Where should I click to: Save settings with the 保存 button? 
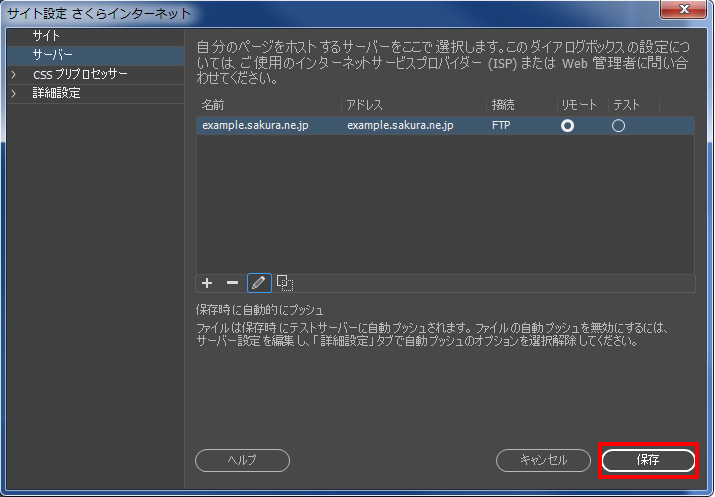(x=647, y=460)
